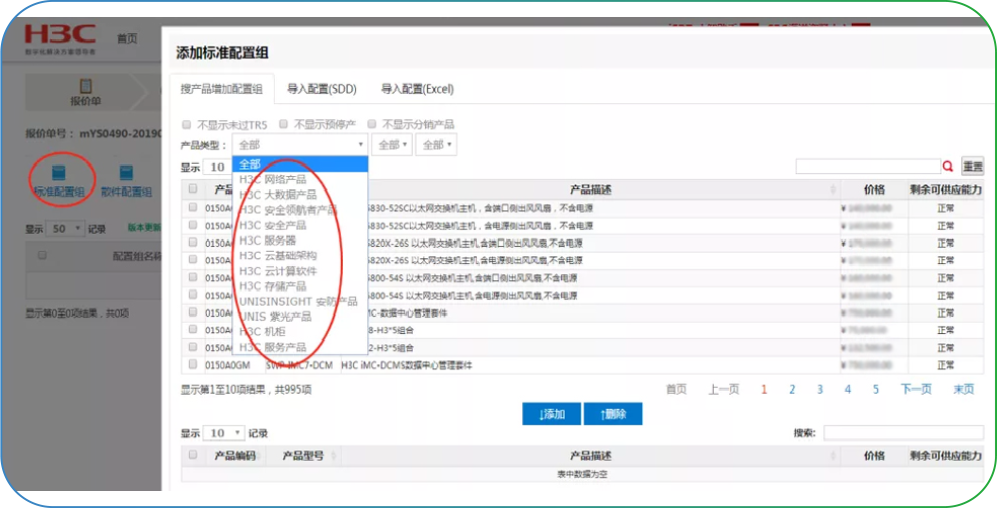Screen dimensions: 997x508
Task: Check the 不显示分销产品 checkbox
Action: (x=372, y=124)
